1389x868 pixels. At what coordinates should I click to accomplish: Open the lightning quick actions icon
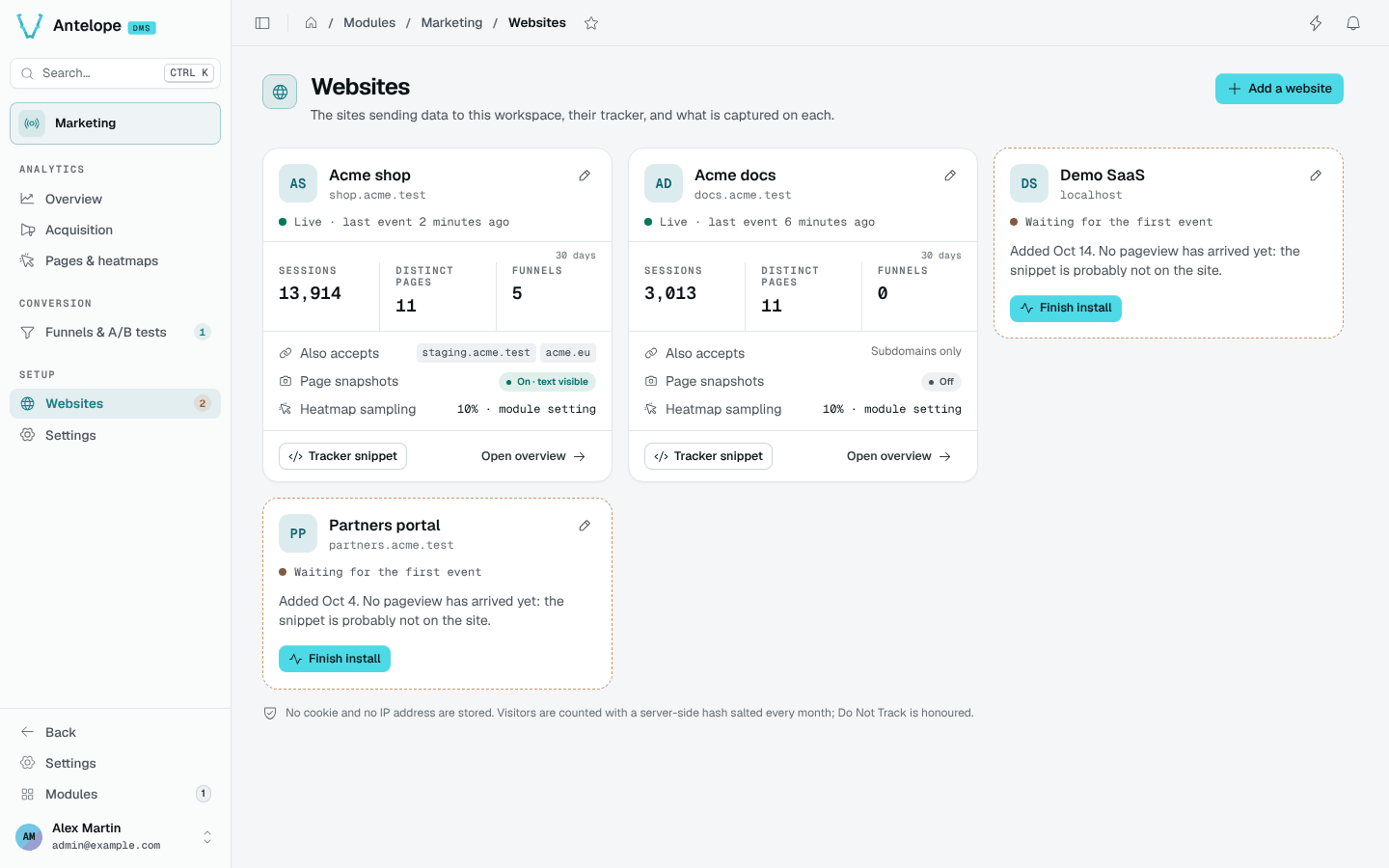click(1316, 23)
